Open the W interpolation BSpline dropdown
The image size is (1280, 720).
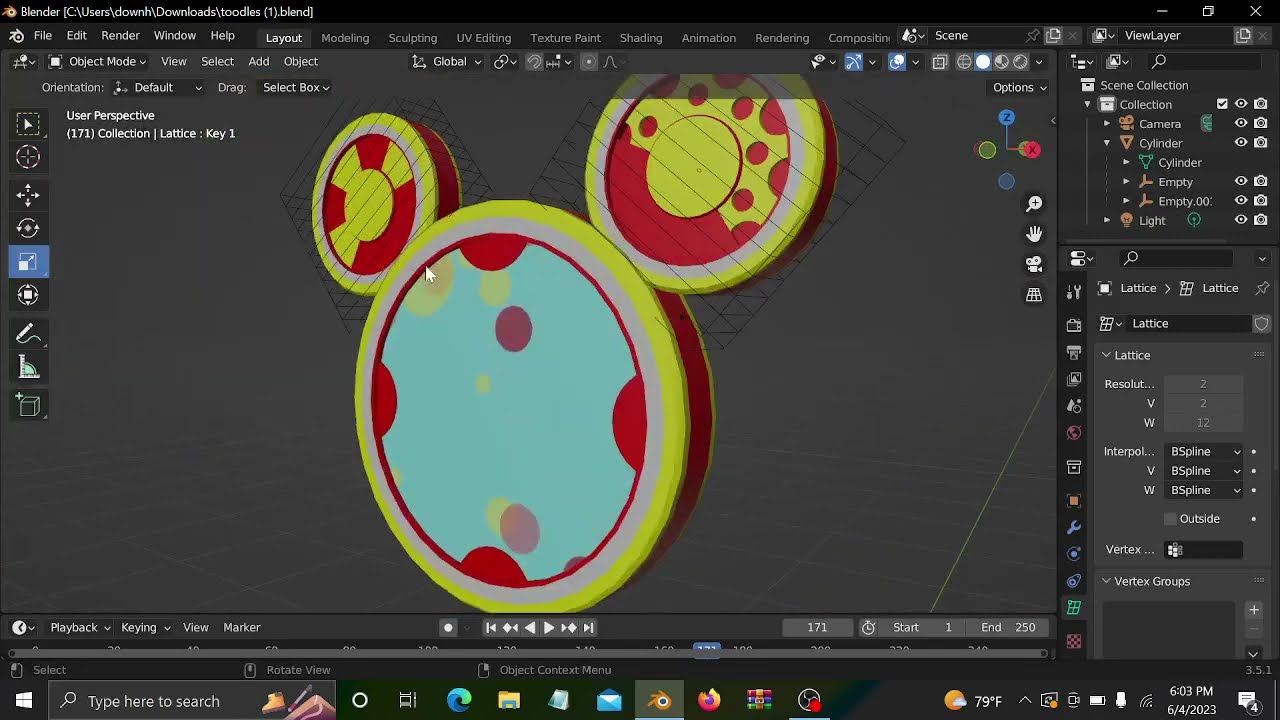coord(1205,491)
